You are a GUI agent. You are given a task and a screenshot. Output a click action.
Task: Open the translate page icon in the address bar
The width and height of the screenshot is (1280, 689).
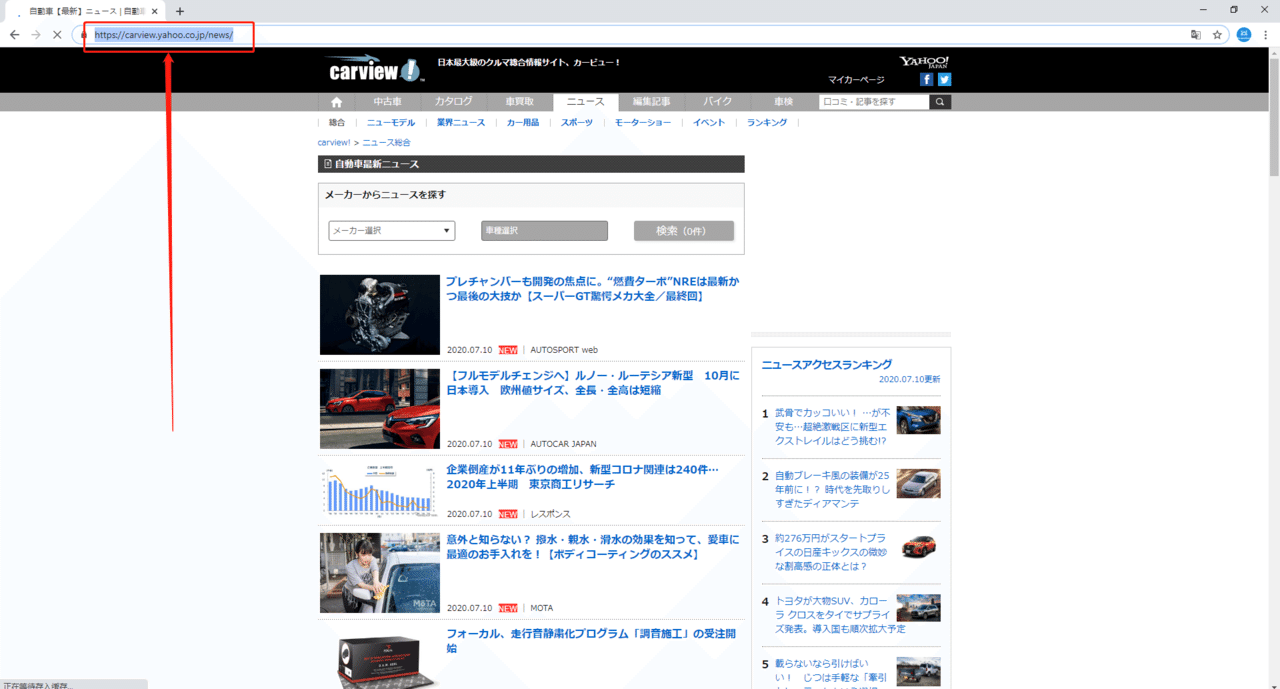(x=1195, y=34)
